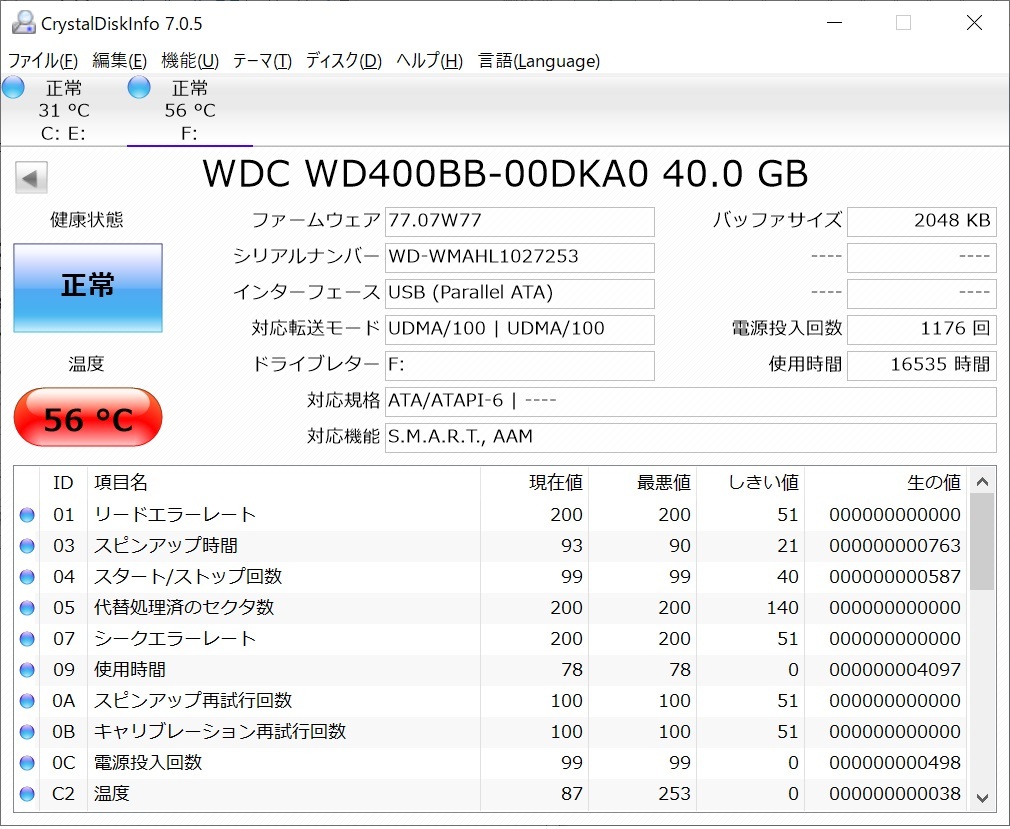This screenshot has height=829, width=1010.
Task: Click raw value 000000000763
Action: 895,546
